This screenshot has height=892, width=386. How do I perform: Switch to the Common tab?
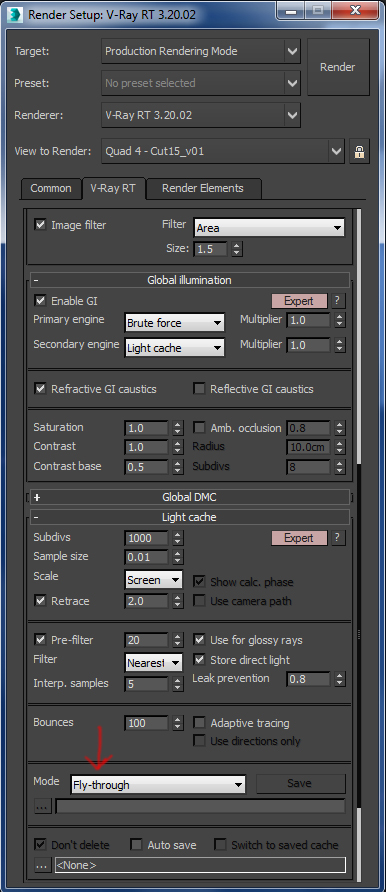click(x=51, y=188)
